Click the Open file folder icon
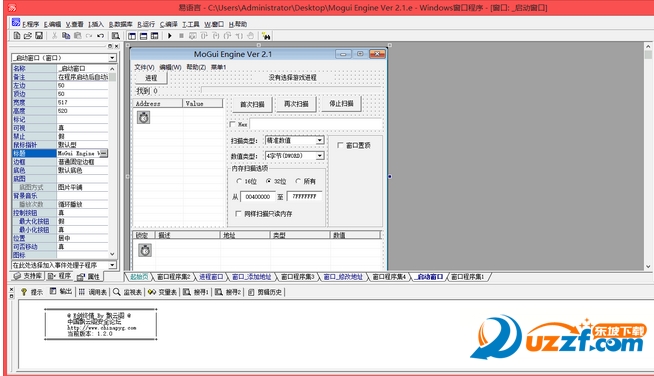Screen dimensions: 654x376 click(28, 36)
